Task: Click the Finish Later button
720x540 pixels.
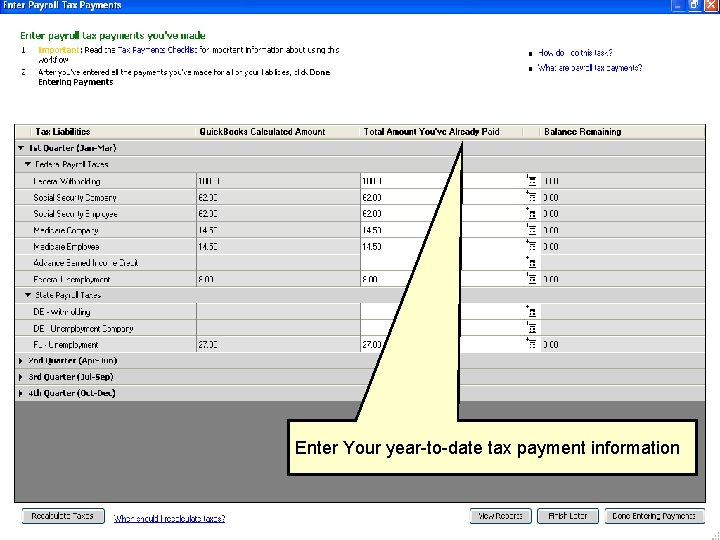Action: tap(568, 516)
